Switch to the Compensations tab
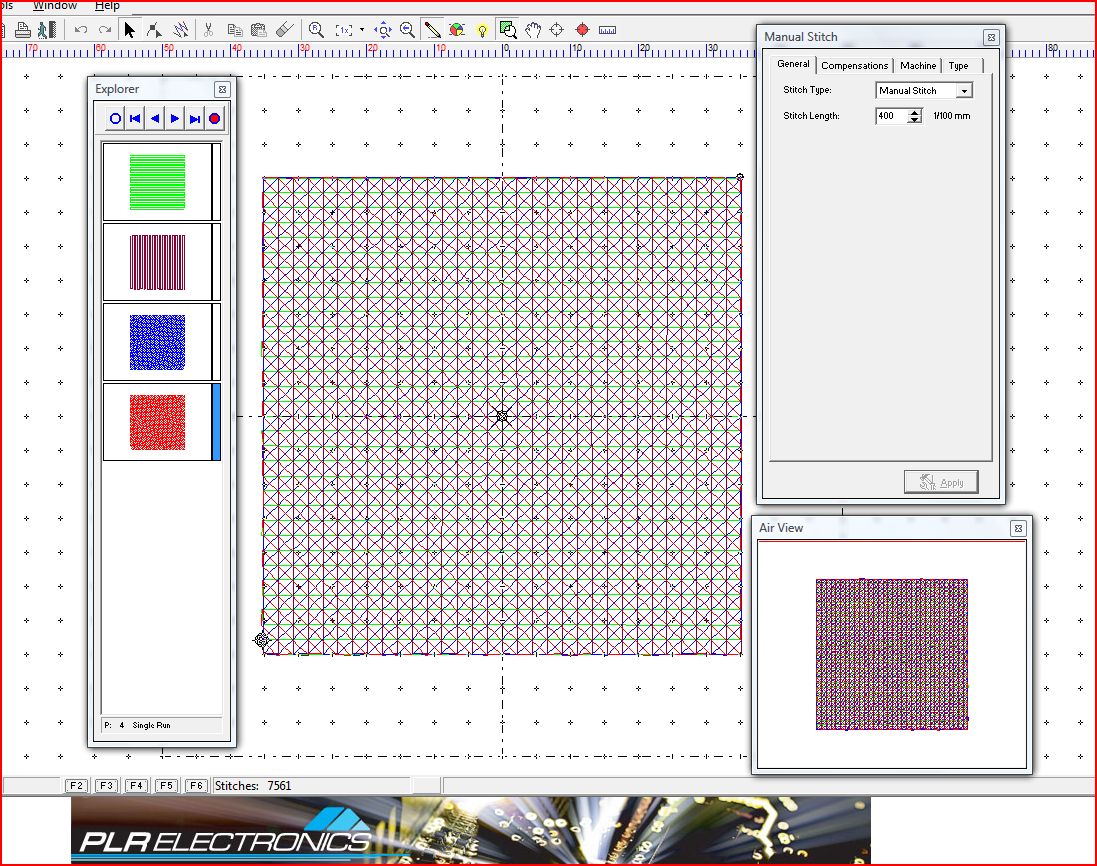Viewport: 1097px width, 866px height. [x=854, y=65]
